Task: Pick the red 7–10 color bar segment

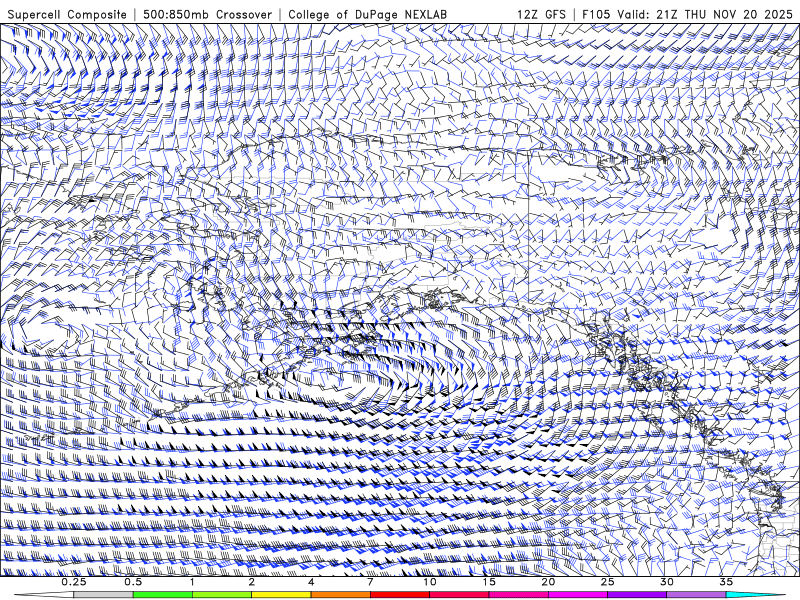Action: tap(399, 595)
